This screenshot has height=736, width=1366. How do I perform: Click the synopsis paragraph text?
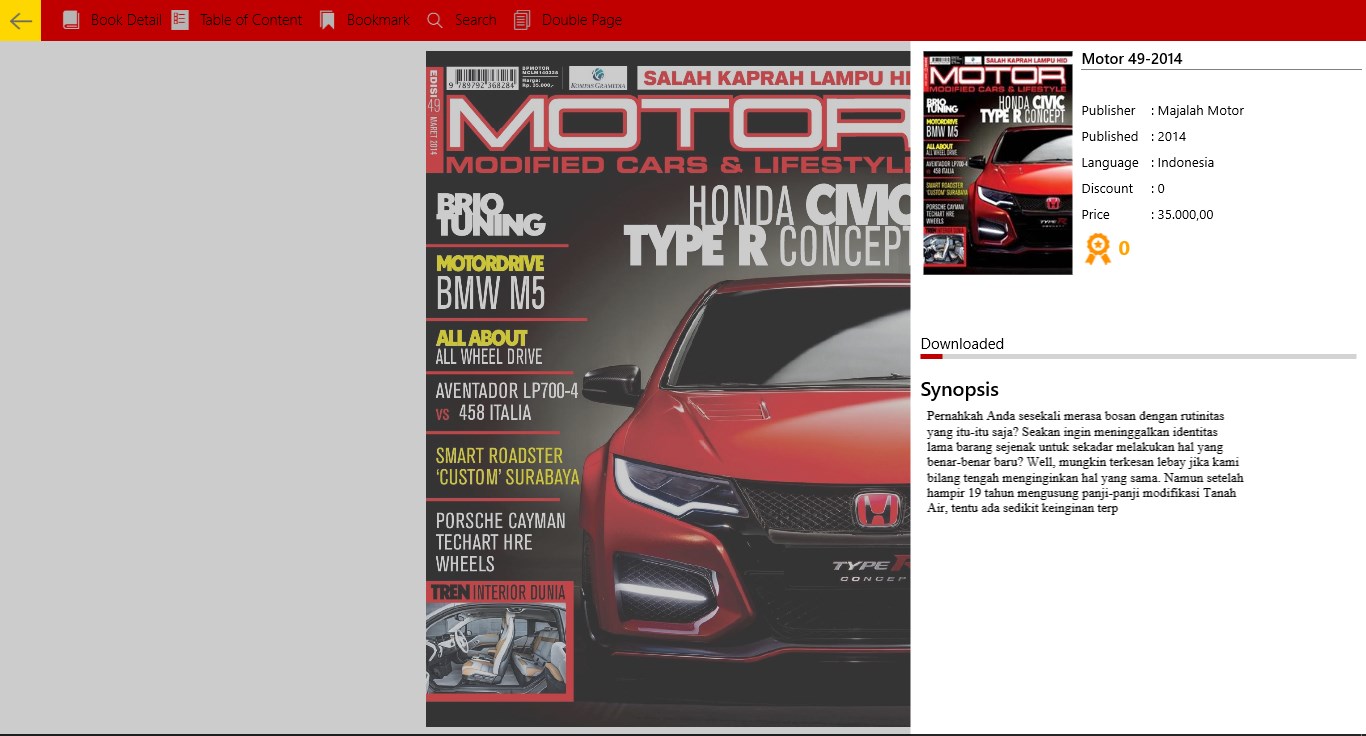click(x=1085, y=462)
